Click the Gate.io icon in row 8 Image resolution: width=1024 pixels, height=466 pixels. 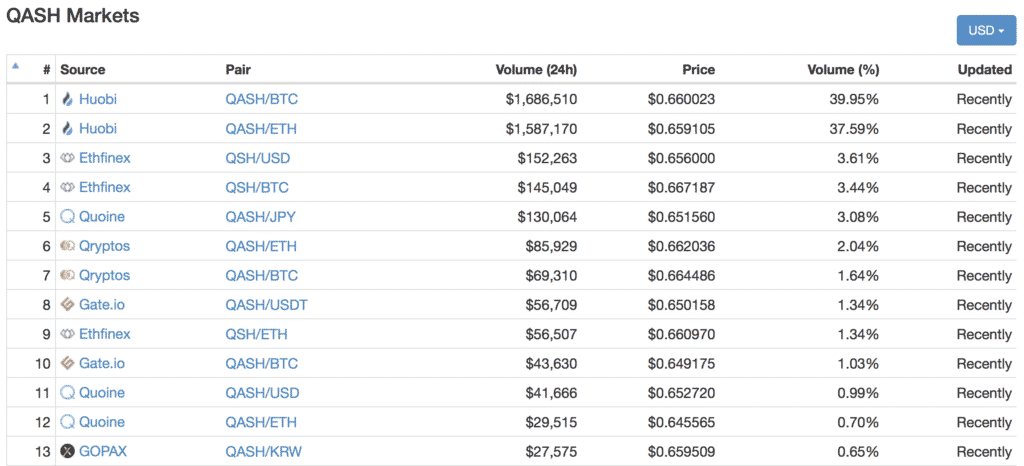67,305
